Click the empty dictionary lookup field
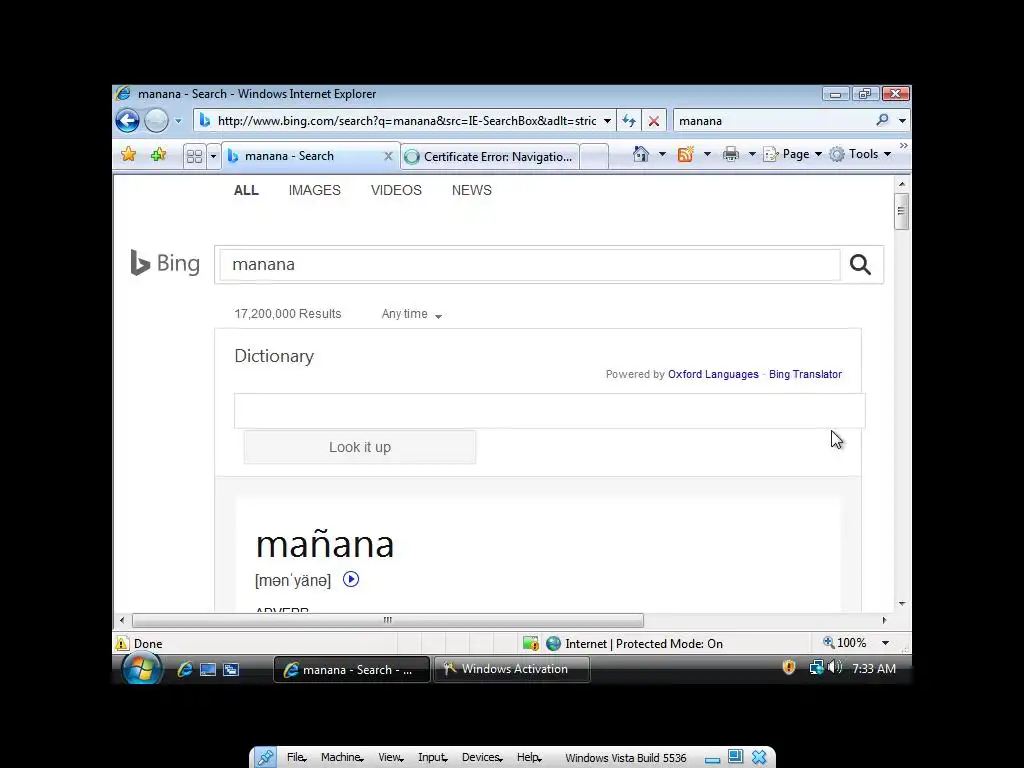The height and width of the screenshot is (768, 1024). (x=549, y=411)
